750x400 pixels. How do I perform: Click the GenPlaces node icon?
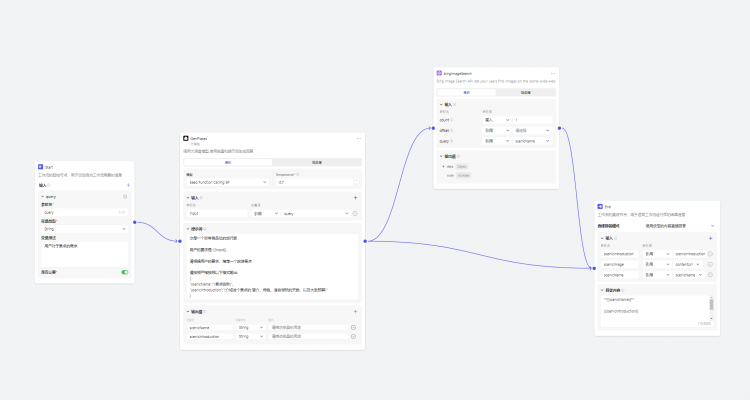point(186,138)
